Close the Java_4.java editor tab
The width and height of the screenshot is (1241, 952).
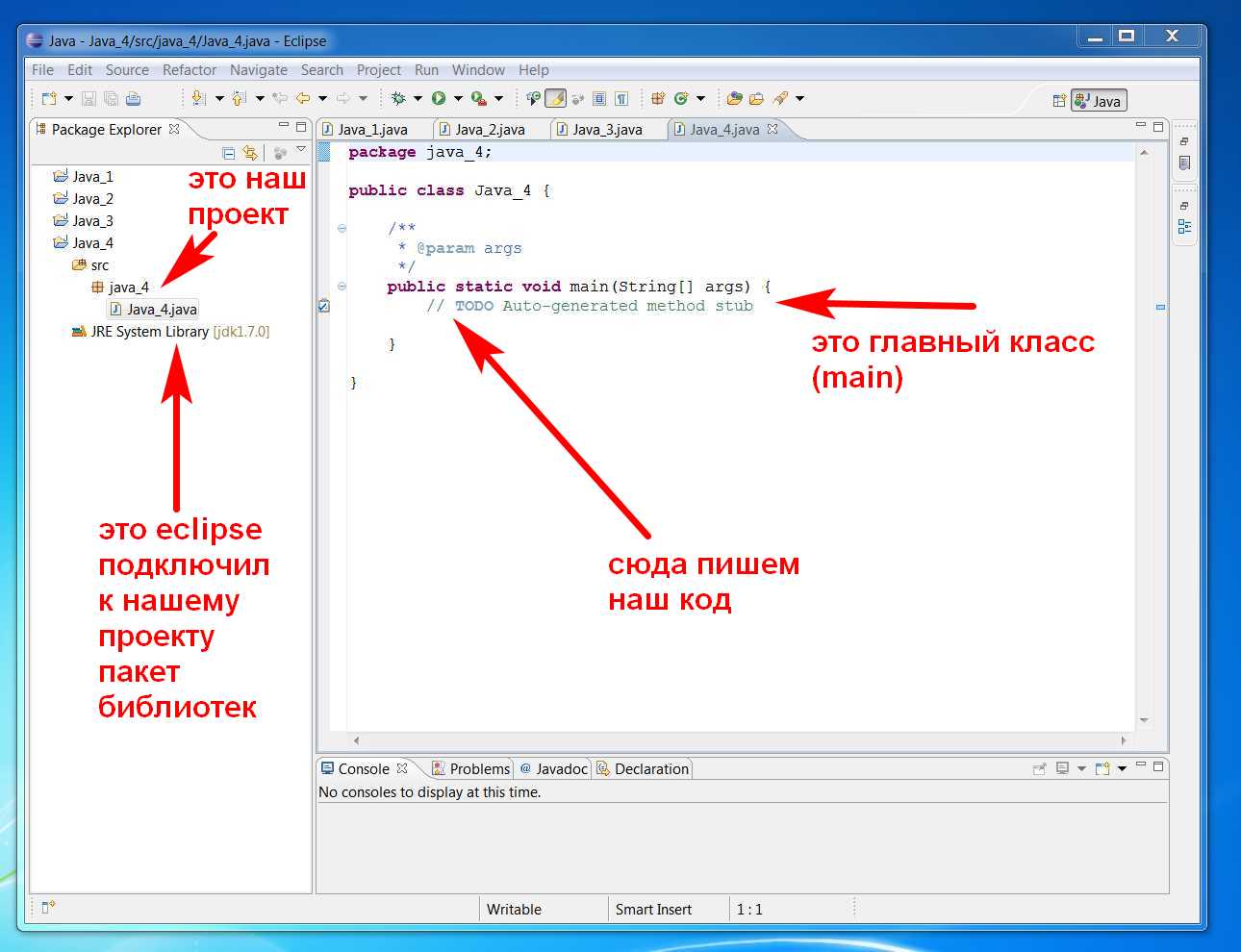point(772,129)
